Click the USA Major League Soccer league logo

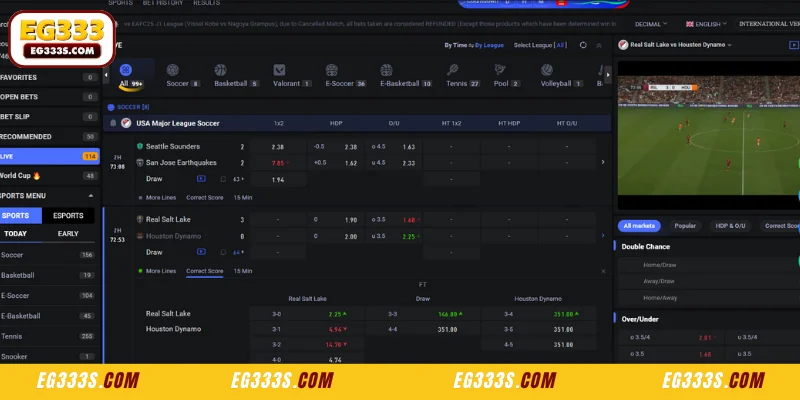(x=126, y=123)
